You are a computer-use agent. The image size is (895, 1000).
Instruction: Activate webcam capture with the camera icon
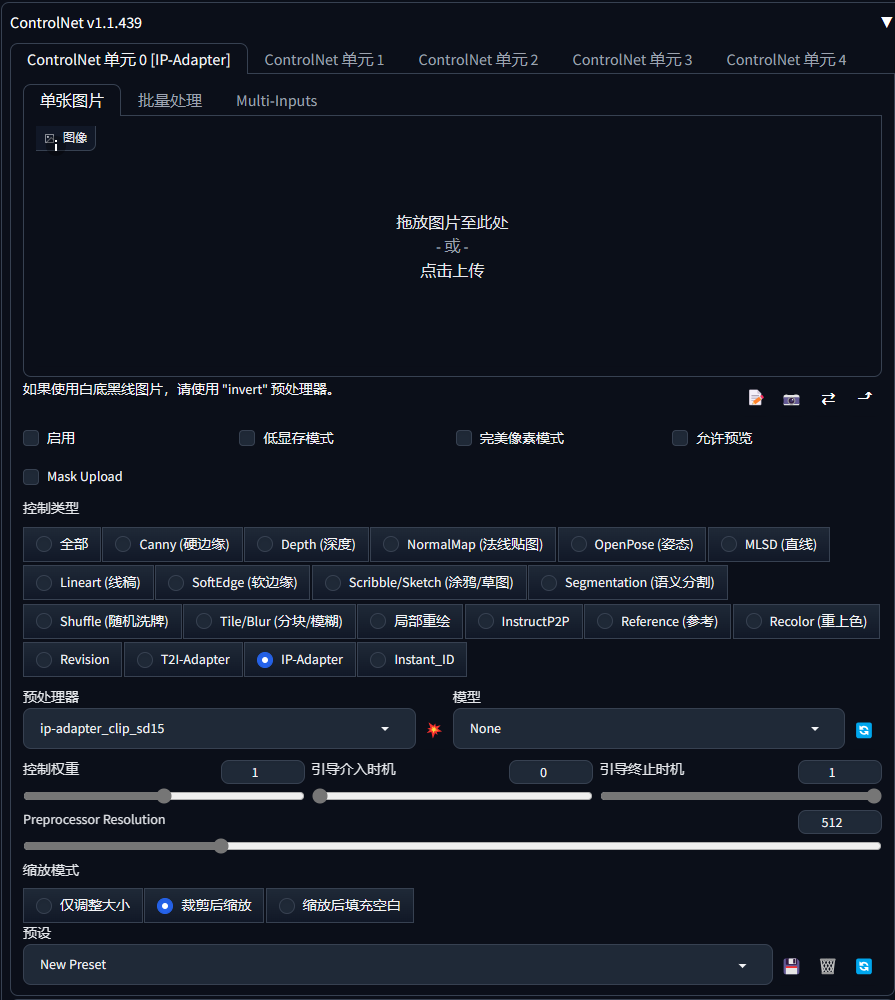pyautogui.click(x=791, y=398)
